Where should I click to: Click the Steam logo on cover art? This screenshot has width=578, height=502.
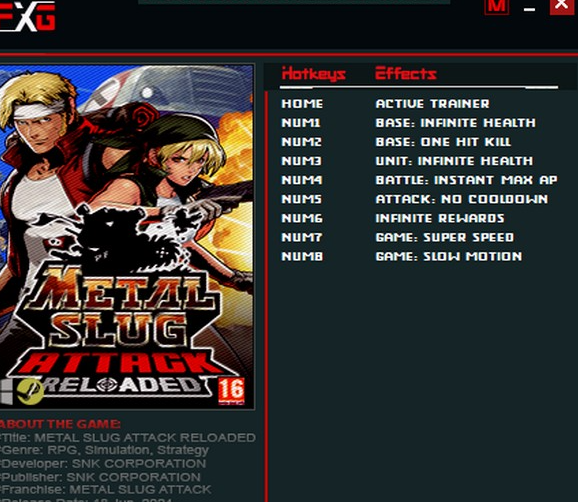click(x=30, y=393)
